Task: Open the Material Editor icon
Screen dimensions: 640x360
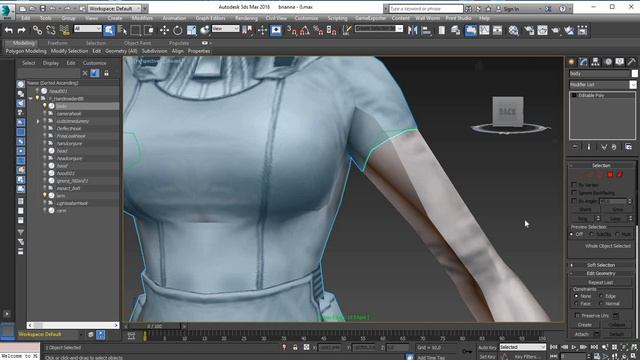Action: coord(513,30)
